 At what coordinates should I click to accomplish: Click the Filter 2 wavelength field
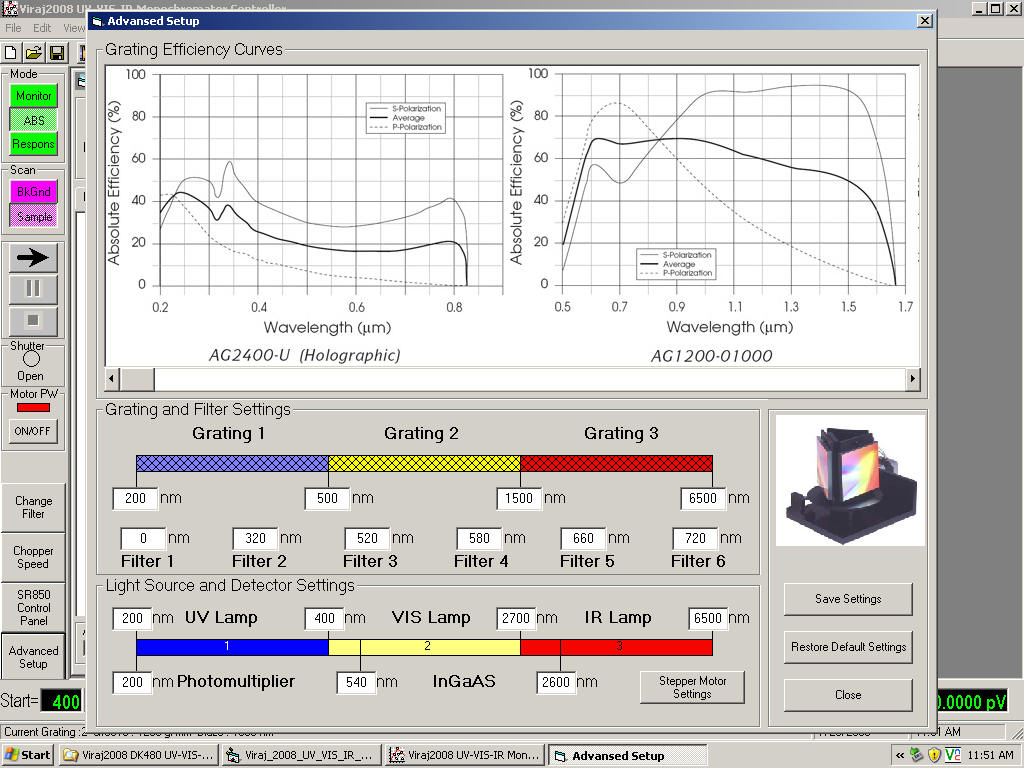255,538
